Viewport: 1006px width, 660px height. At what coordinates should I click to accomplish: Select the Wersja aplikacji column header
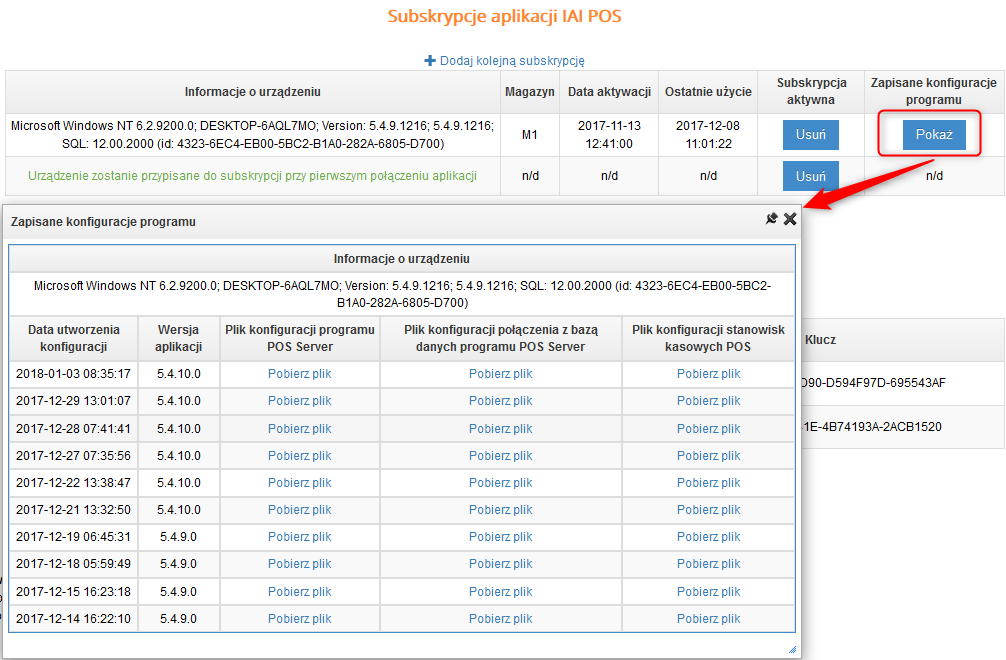pyautogui.click(x=178, y=338)
